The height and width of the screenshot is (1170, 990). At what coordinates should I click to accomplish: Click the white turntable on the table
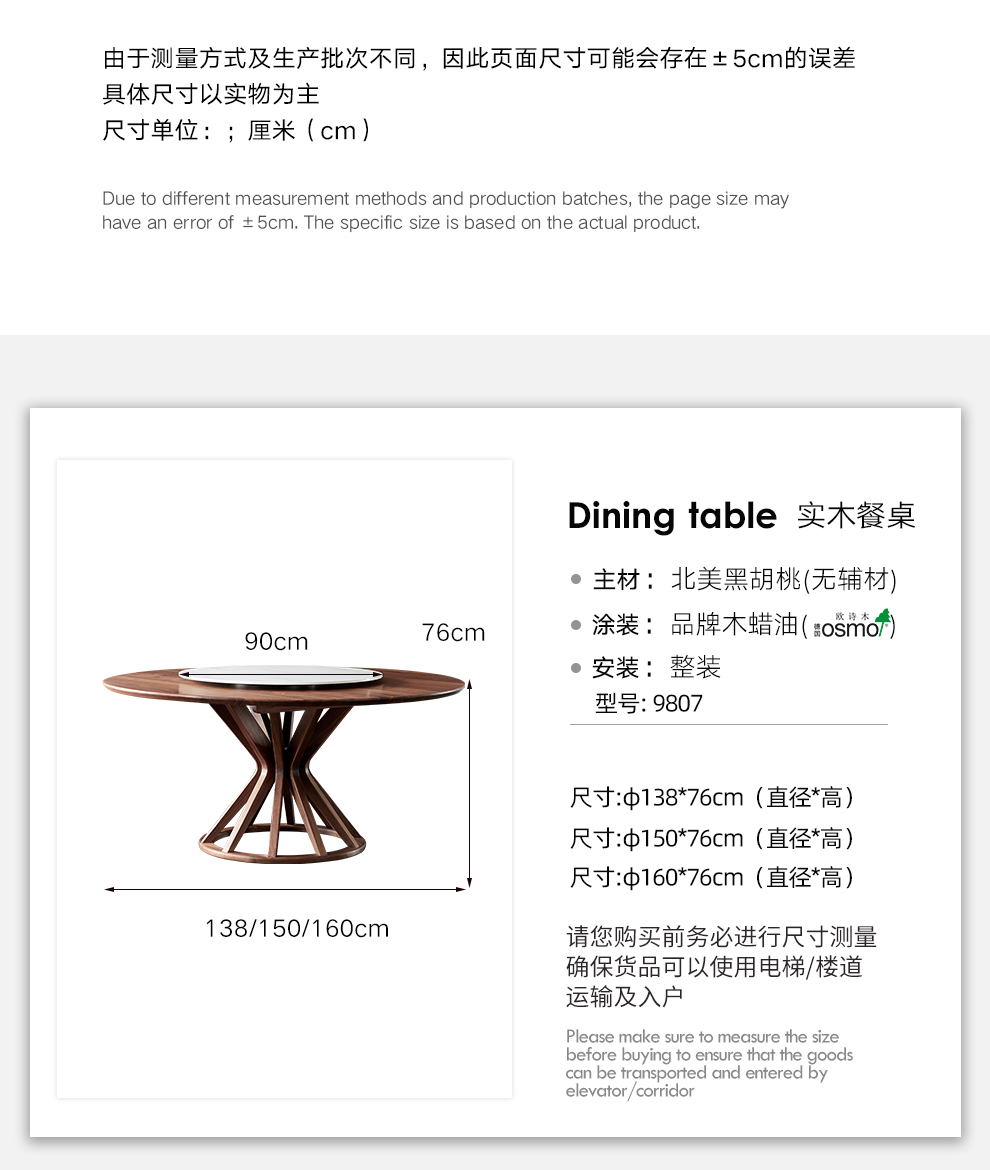click(280, 676)
